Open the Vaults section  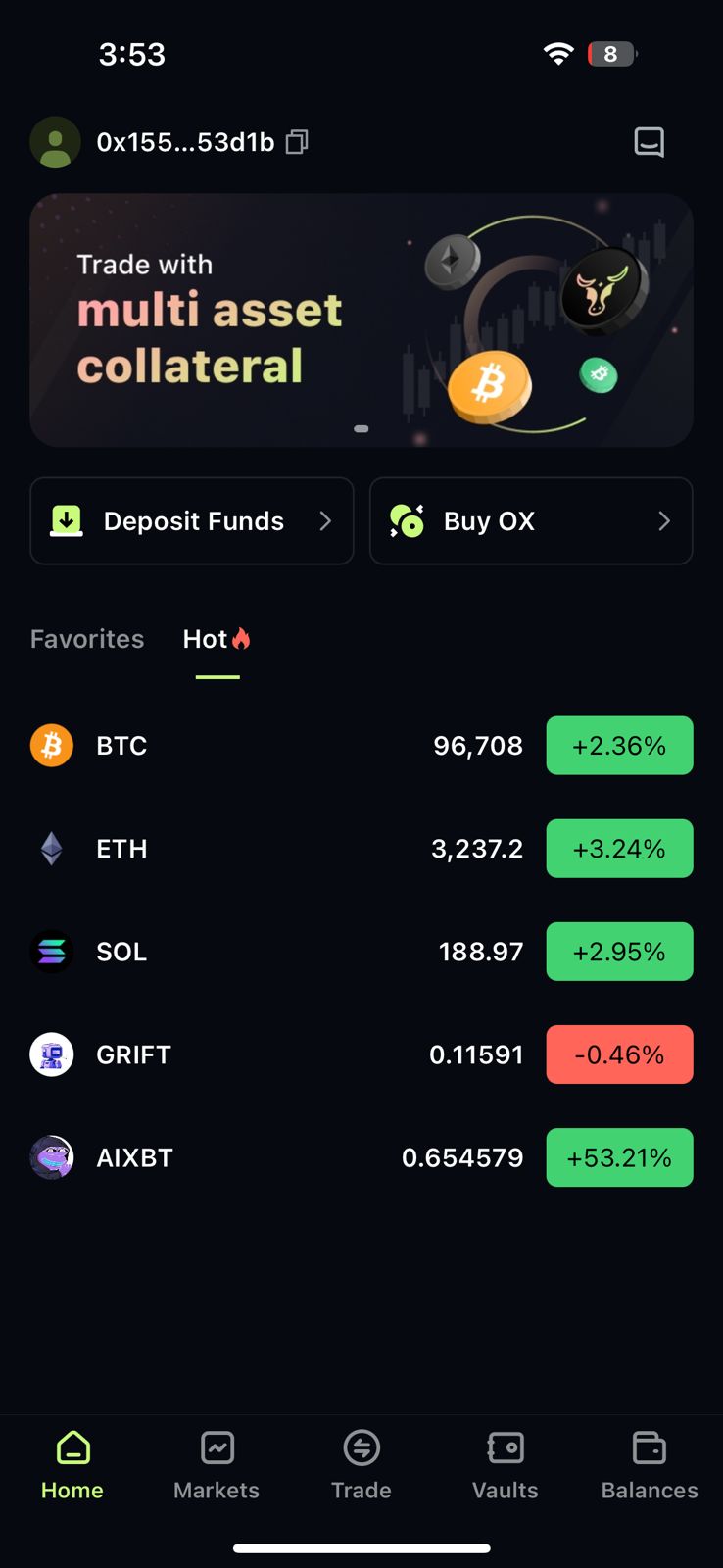click(506, 1466)
